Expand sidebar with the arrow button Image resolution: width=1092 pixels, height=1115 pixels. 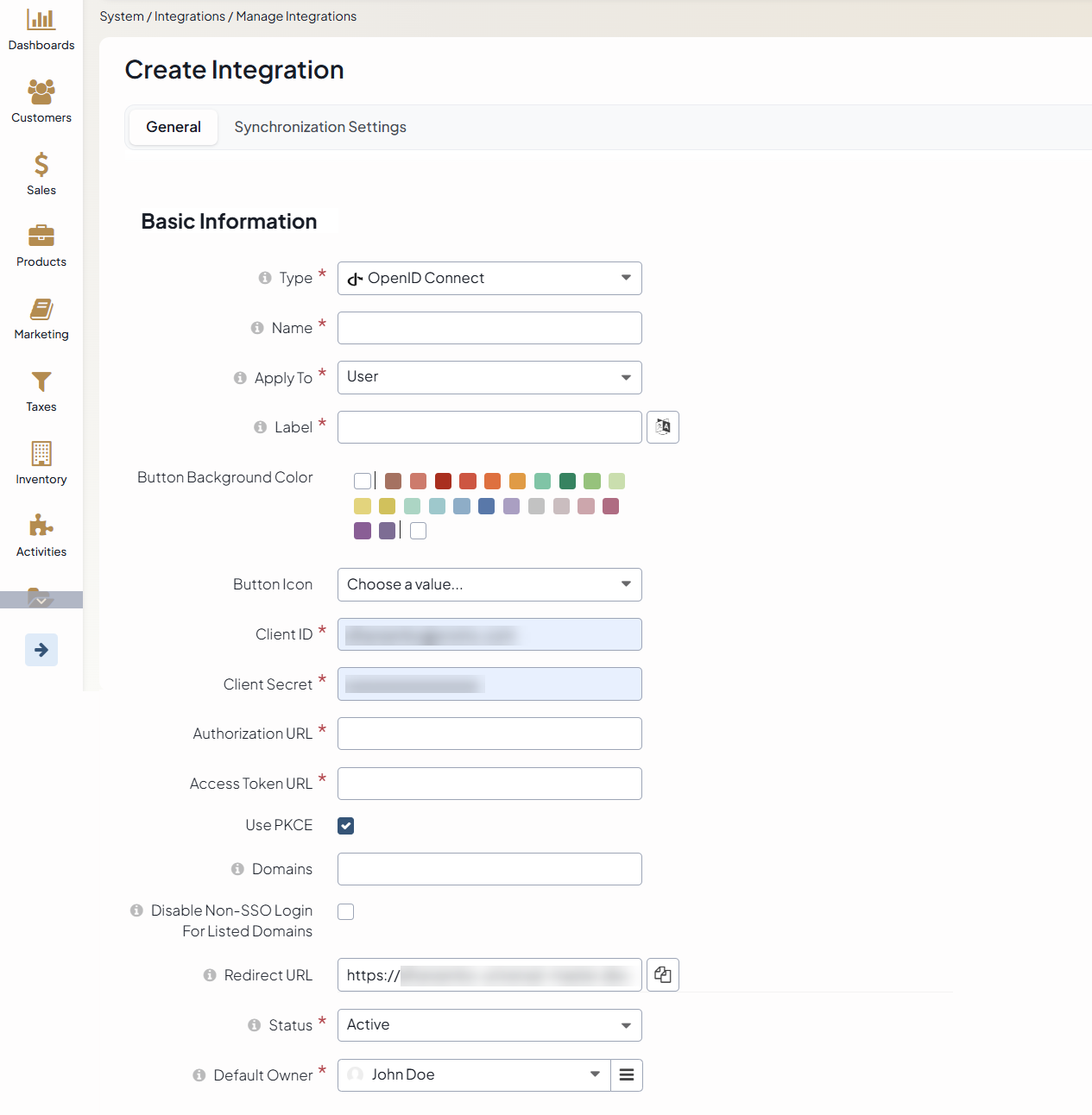pyautogui.click(x=41, y=650)
